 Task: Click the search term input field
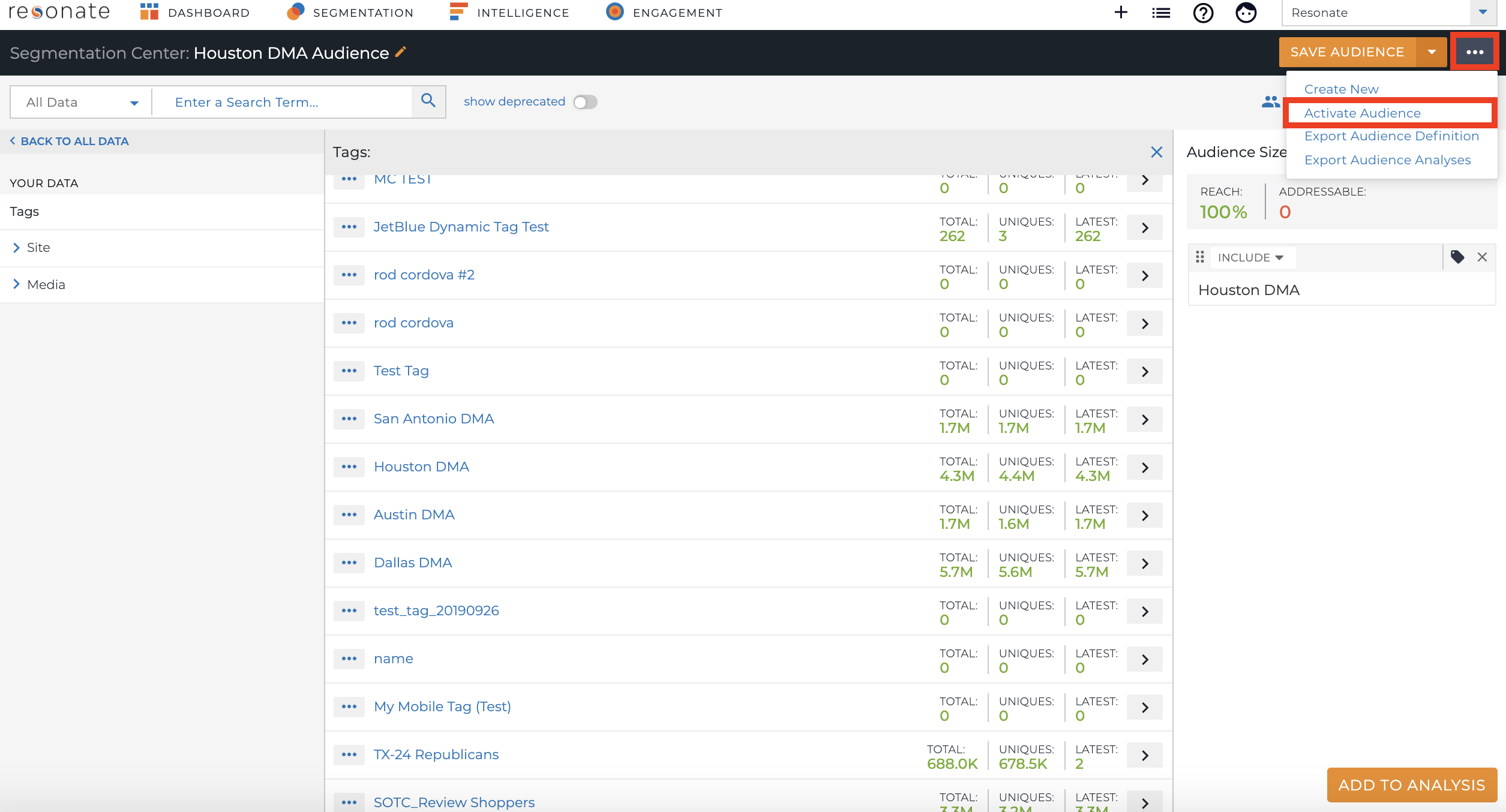pyautogui.click(x=282, y=103)
